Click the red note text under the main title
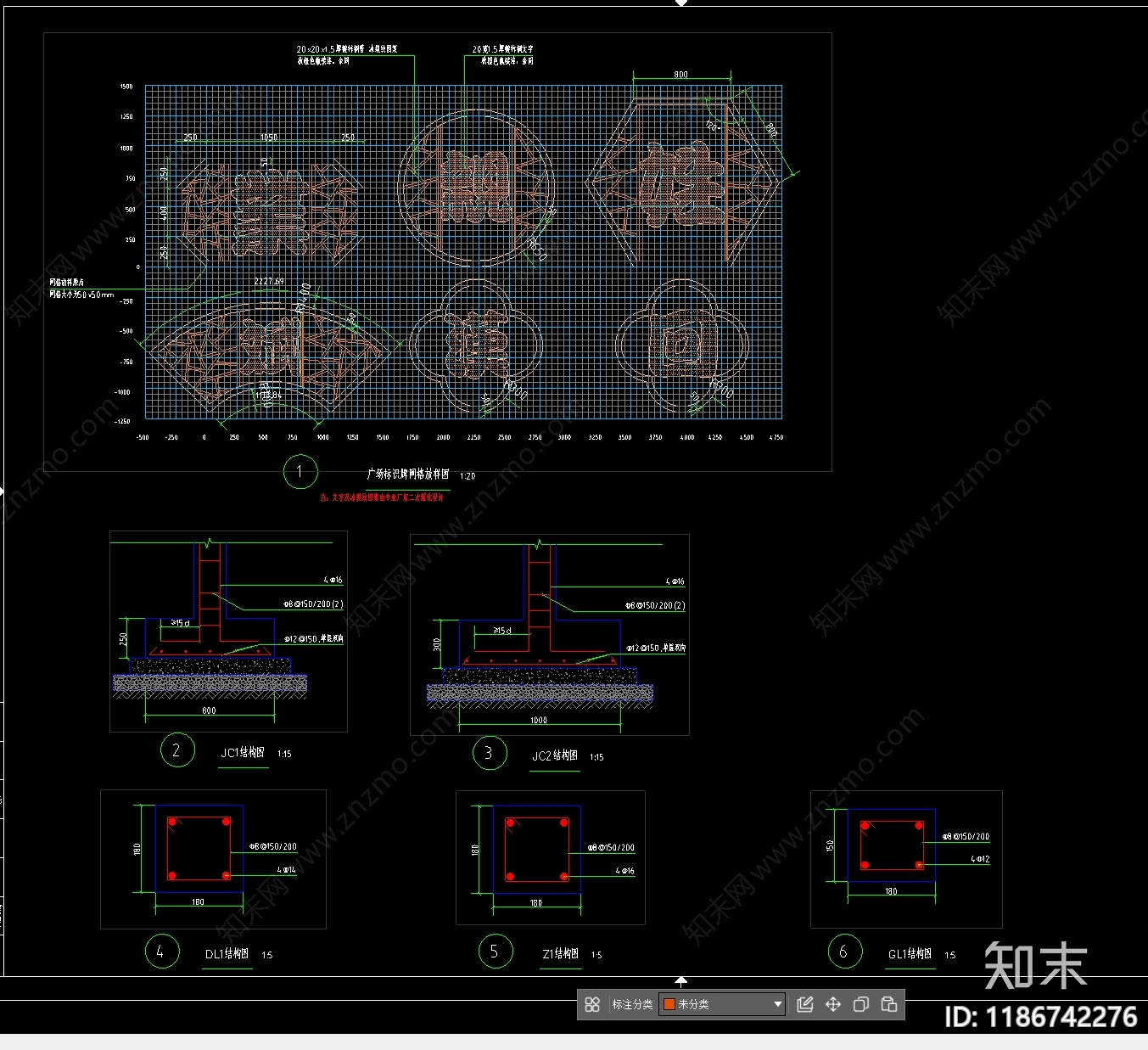This screenshot has width=1148, height=1050. pos(382,498)
